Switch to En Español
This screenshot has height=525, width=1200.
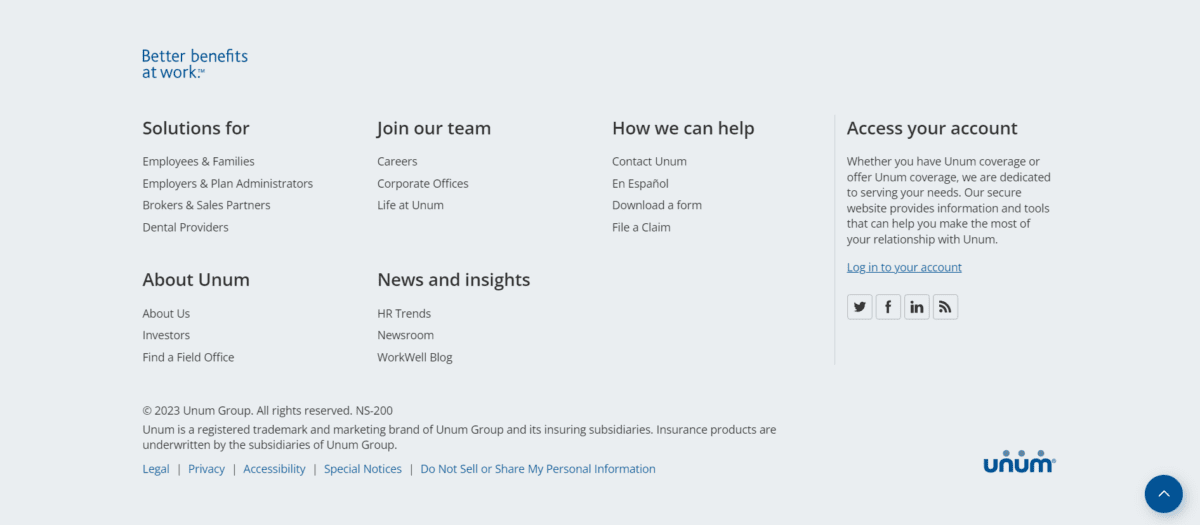coord(640,183)
